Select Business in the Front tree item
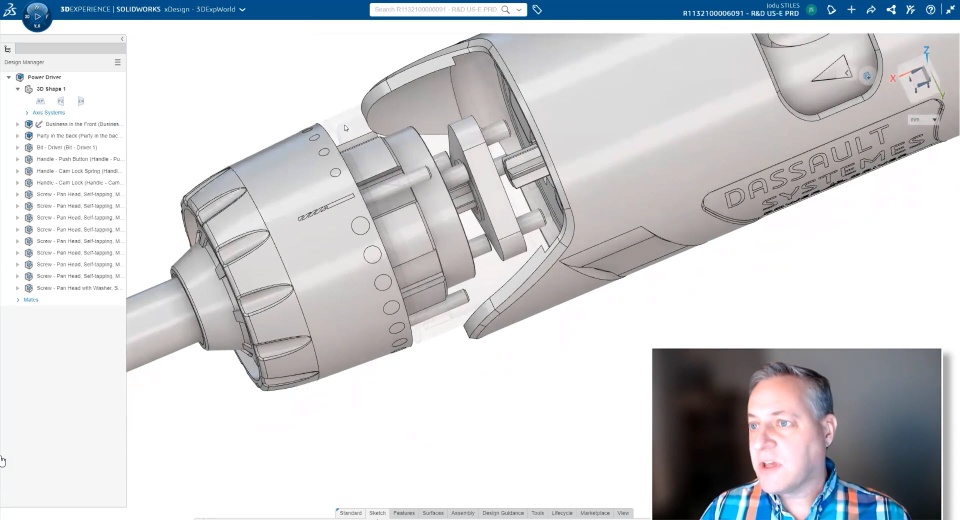 click(83, 124)
